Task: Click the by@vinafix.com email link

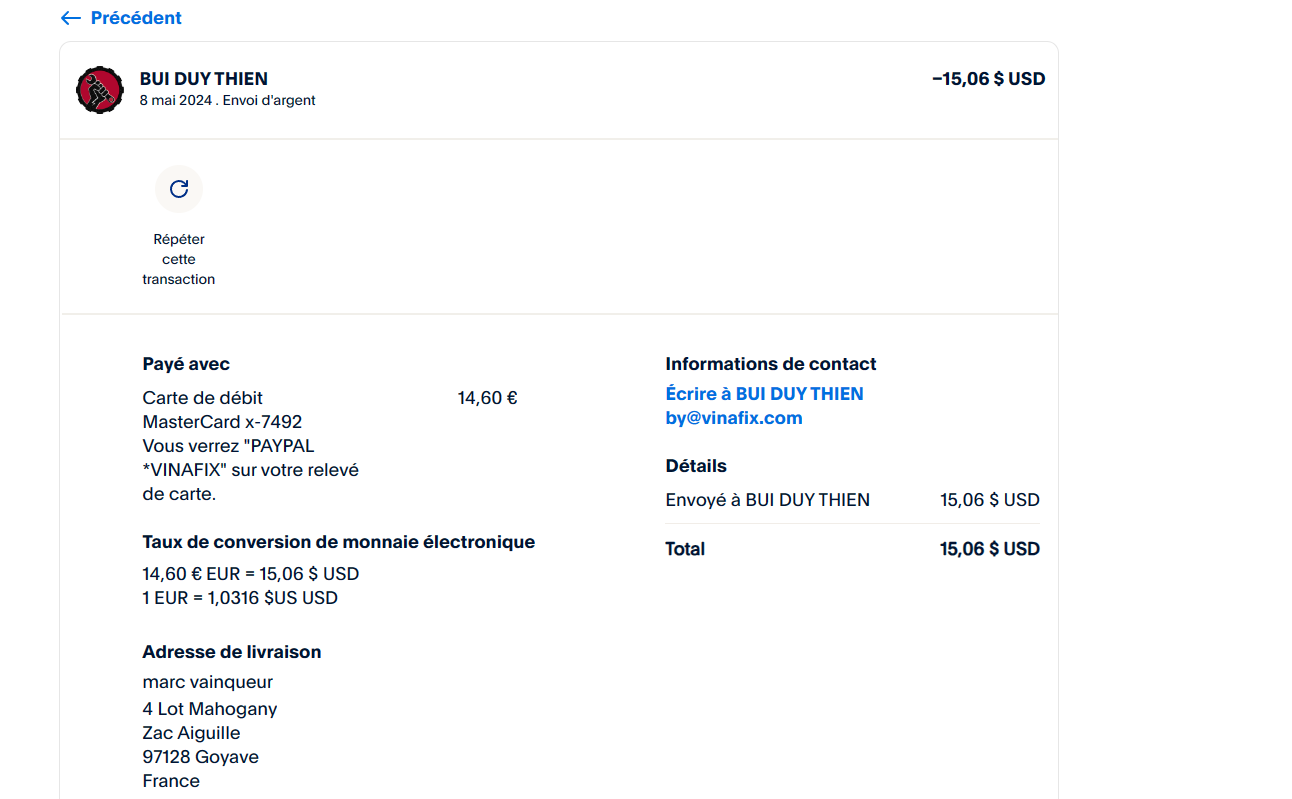Action: (733, 417)
